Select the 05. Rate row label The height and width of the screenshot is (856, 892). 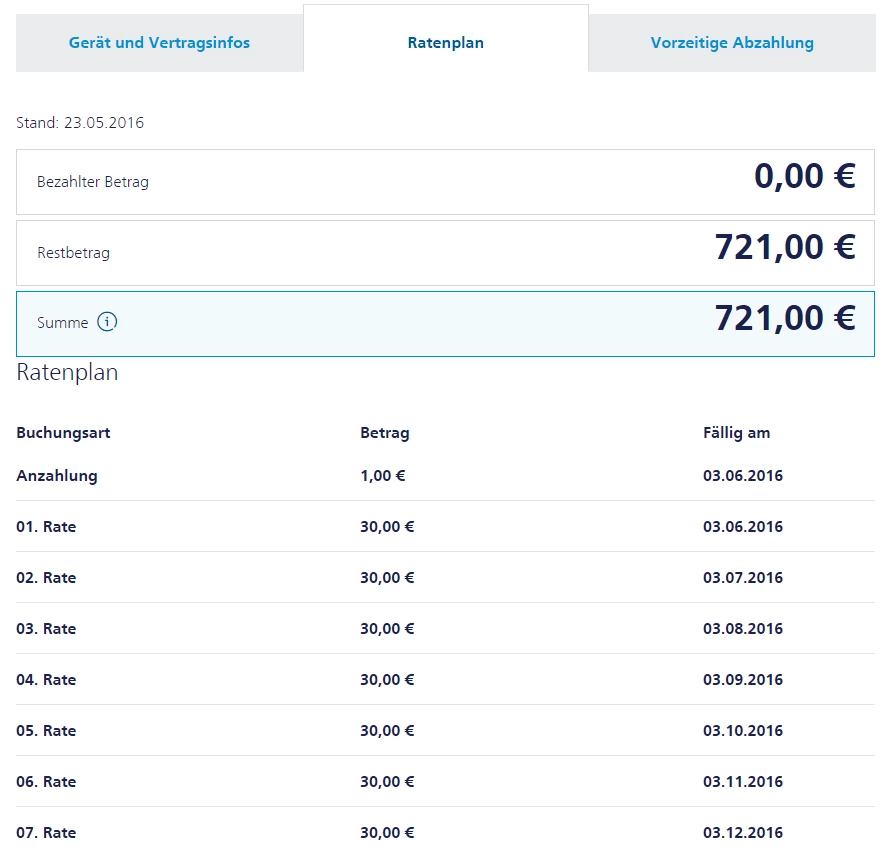(46, 731)
